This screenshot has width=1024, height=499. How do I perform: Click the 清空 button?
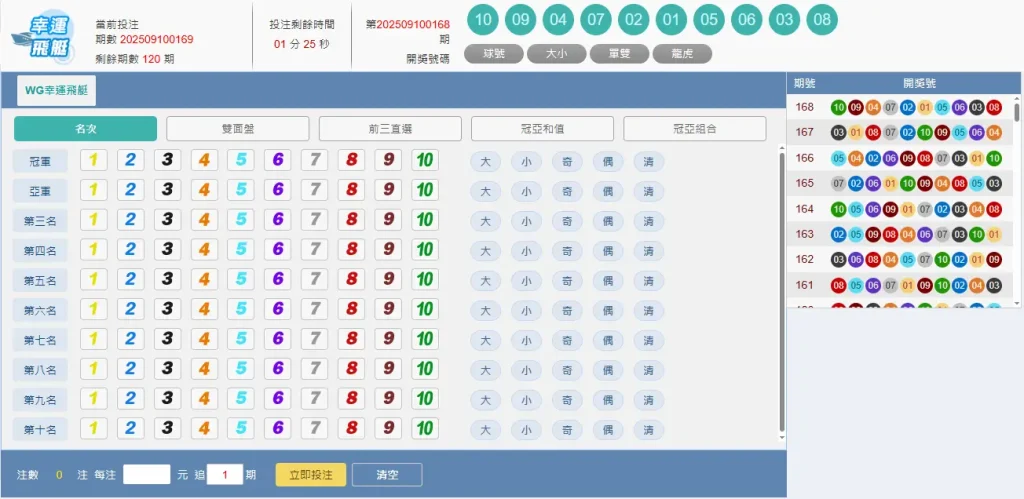387,474
